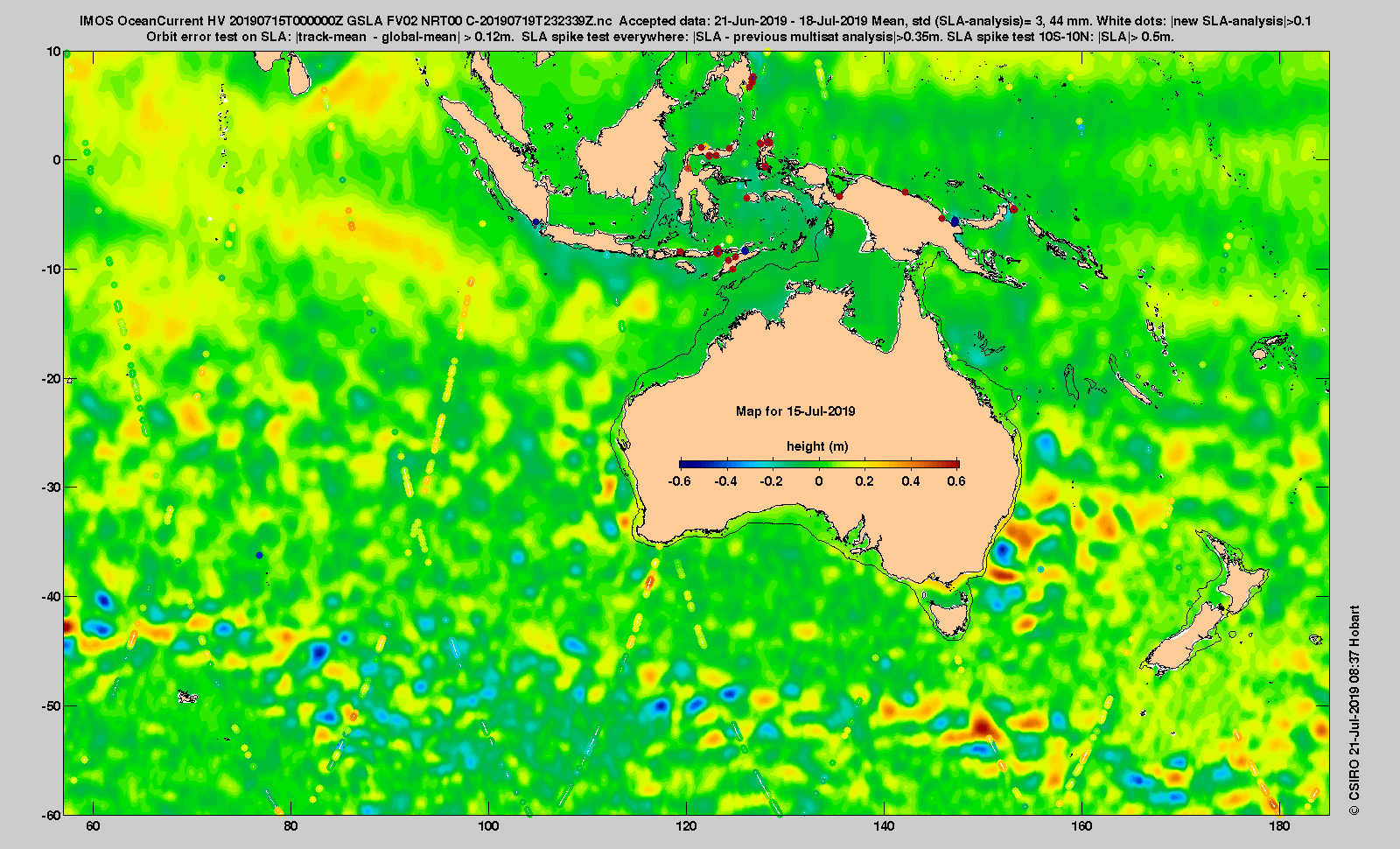Click the CSIRO copyright timestamp text
Screen dimensions: 1400x849
[1354, 711]
